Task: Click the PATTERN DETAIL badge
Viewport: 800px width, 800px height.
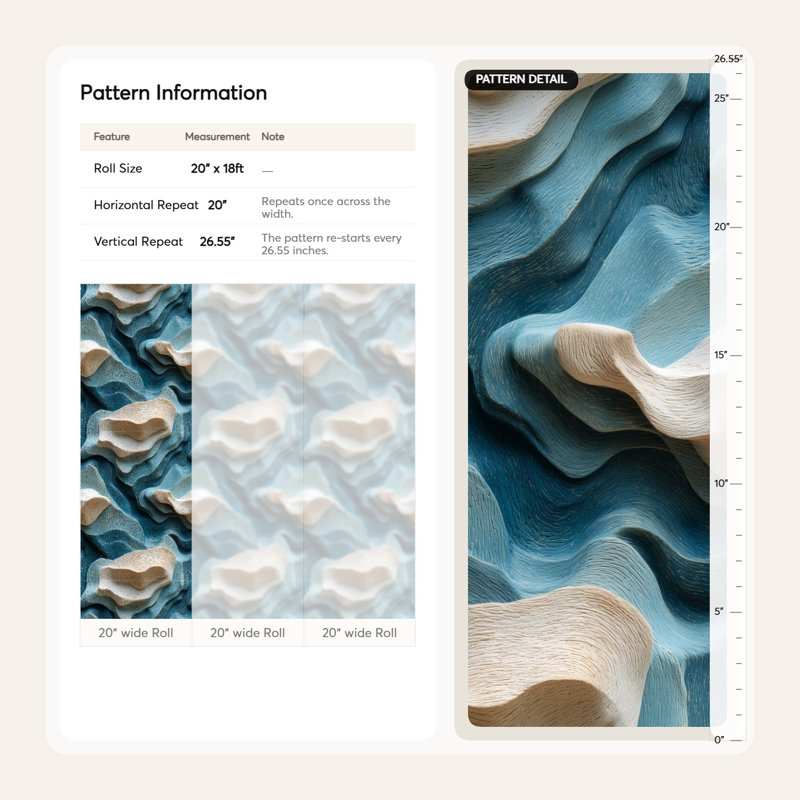Action: click(521, 80)
